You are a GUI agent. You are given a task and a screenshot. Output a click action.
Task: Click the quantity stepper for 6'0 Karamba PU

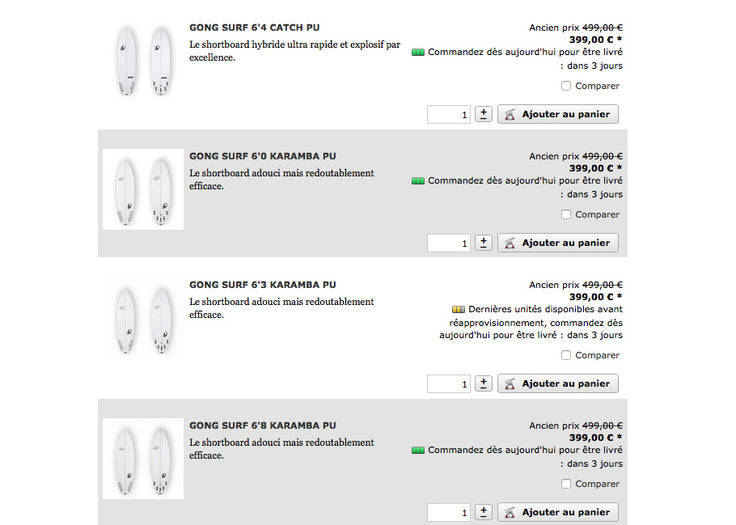pos(484,243)
